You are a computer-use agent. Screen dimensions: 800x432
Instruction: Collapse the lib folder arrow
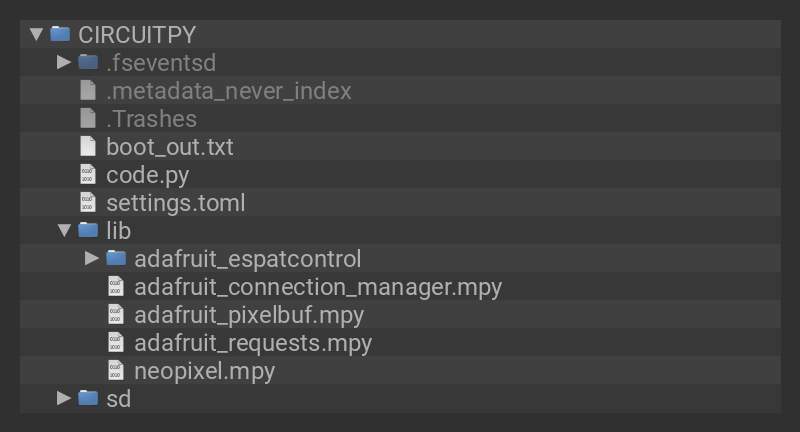coord(64,230)
